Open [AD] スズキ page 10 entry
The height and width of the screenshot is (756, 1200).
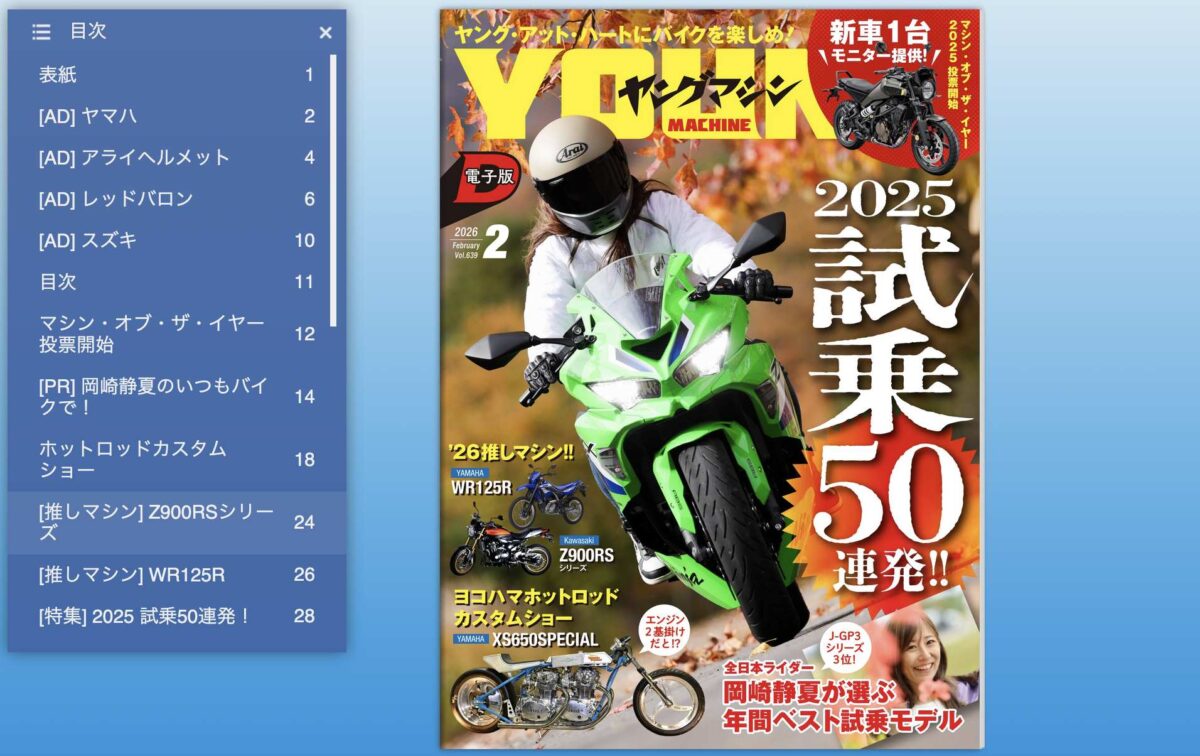point(176,240)
